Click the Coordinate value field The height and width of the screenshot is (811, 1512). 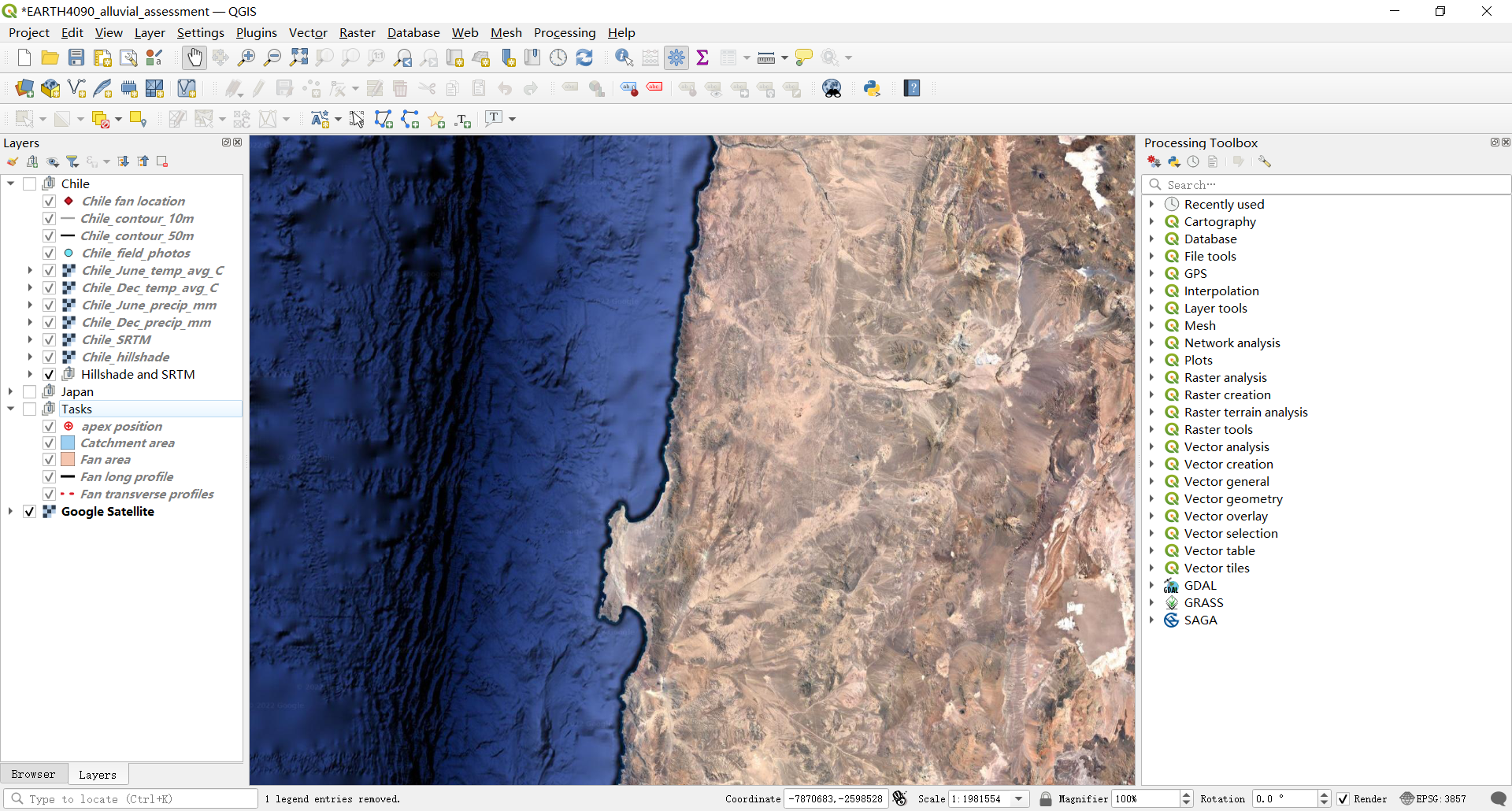click(836, 798)
